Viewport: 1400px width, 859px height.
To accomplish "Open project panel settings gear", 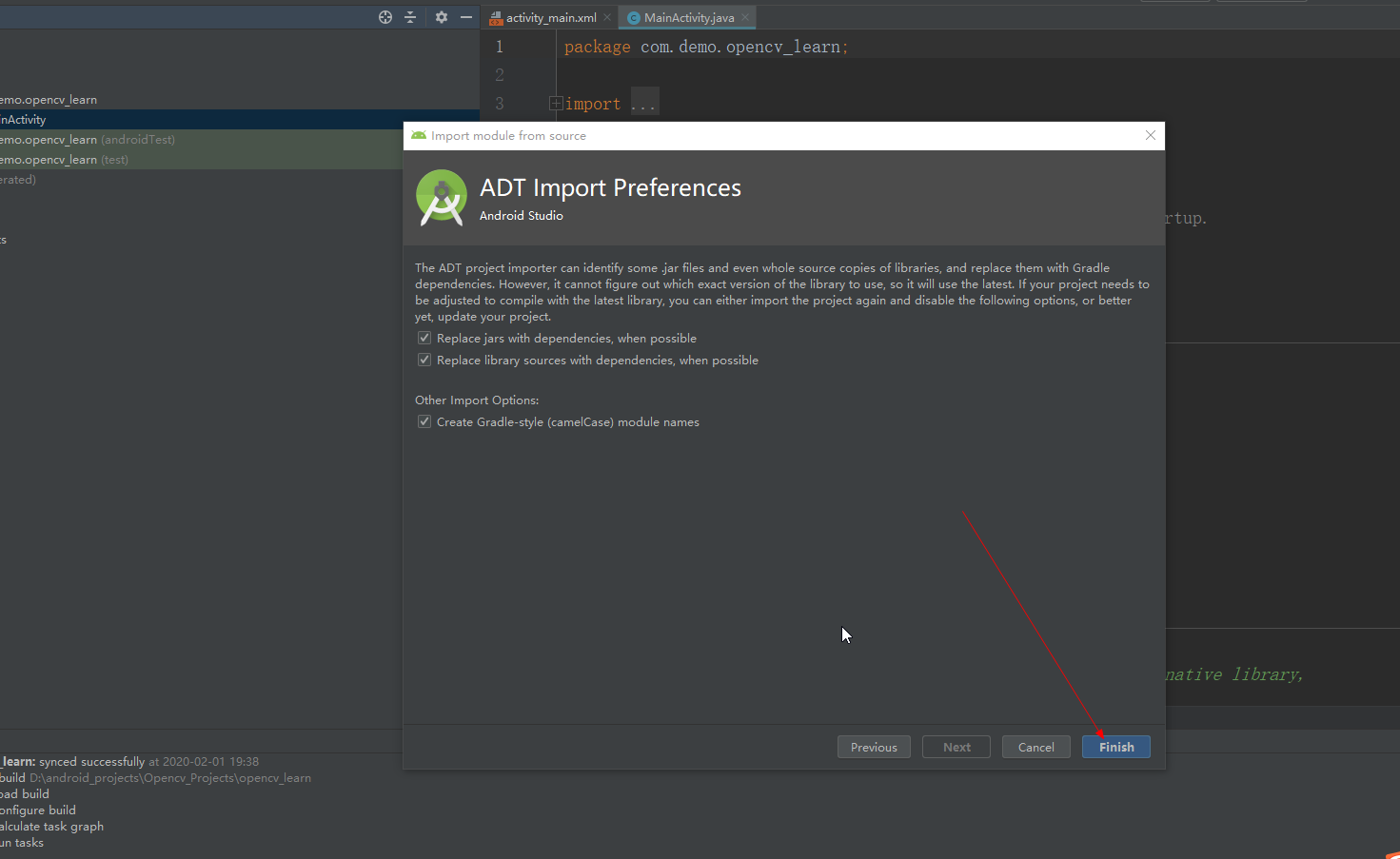I will 442,17.
